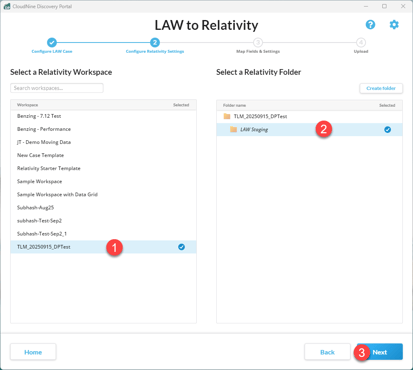This screenshot has width=413, height=370.
Task: Select workspace Benzing - Performance
Action: pos(103,129)
